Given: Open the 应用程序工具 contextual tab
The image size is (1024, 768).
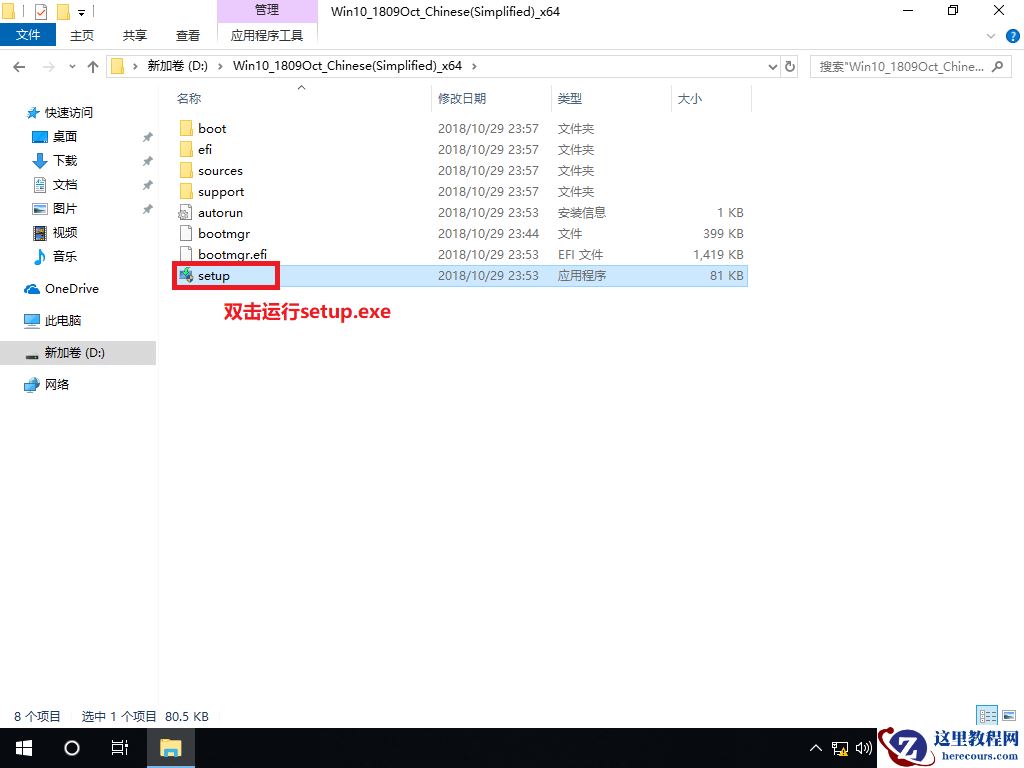Looking at the screenshot, I should point(268,34).
